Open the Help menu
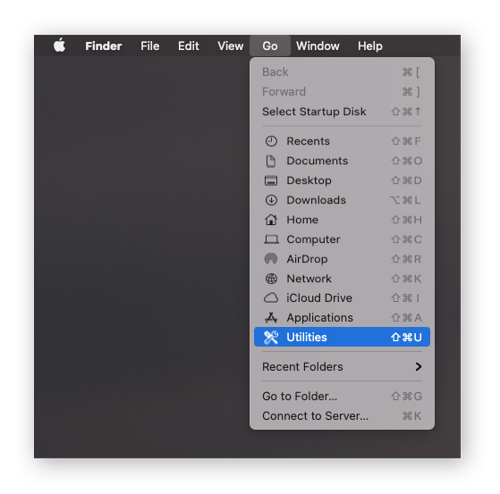 point(370,46)
